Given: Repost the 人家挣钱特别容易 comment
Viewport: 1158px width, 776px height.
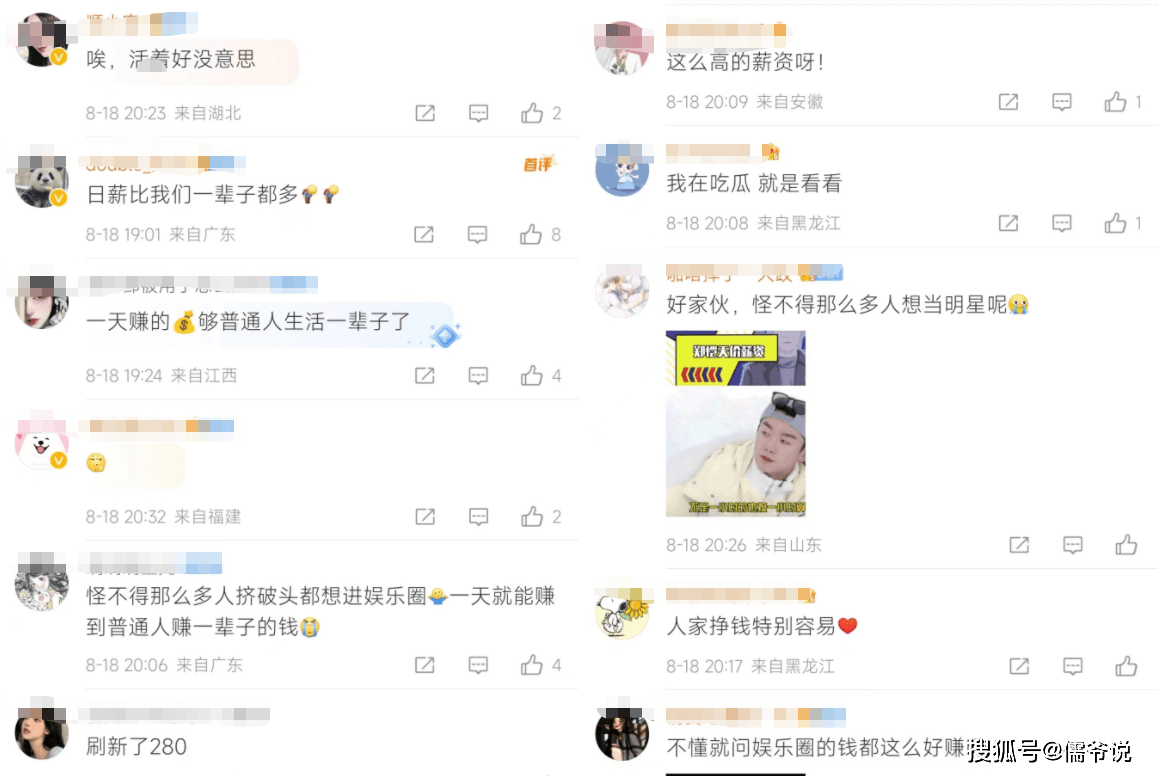Looking at the screenshot, I should pos(1019,667).
